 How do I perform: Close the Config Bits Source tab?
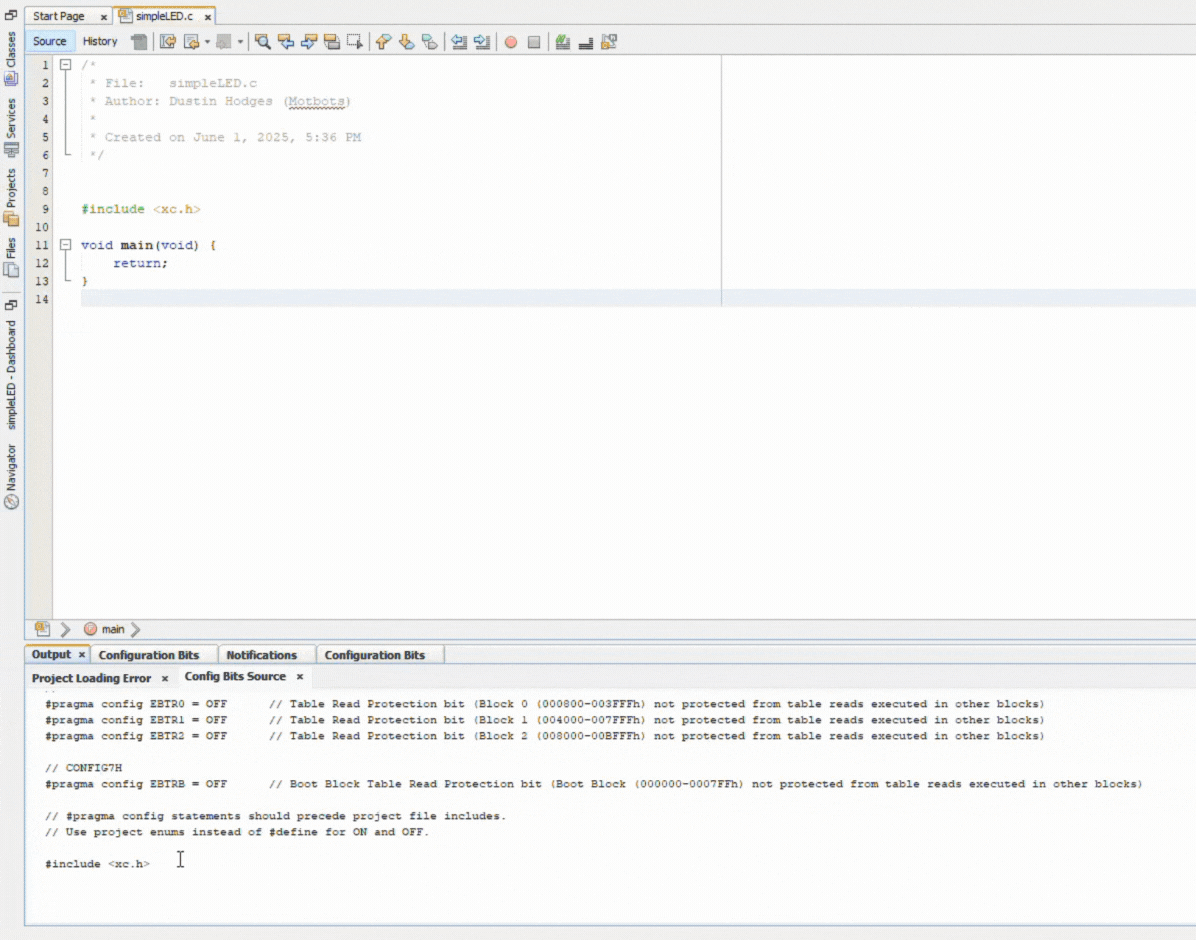(x=299, y=677)
